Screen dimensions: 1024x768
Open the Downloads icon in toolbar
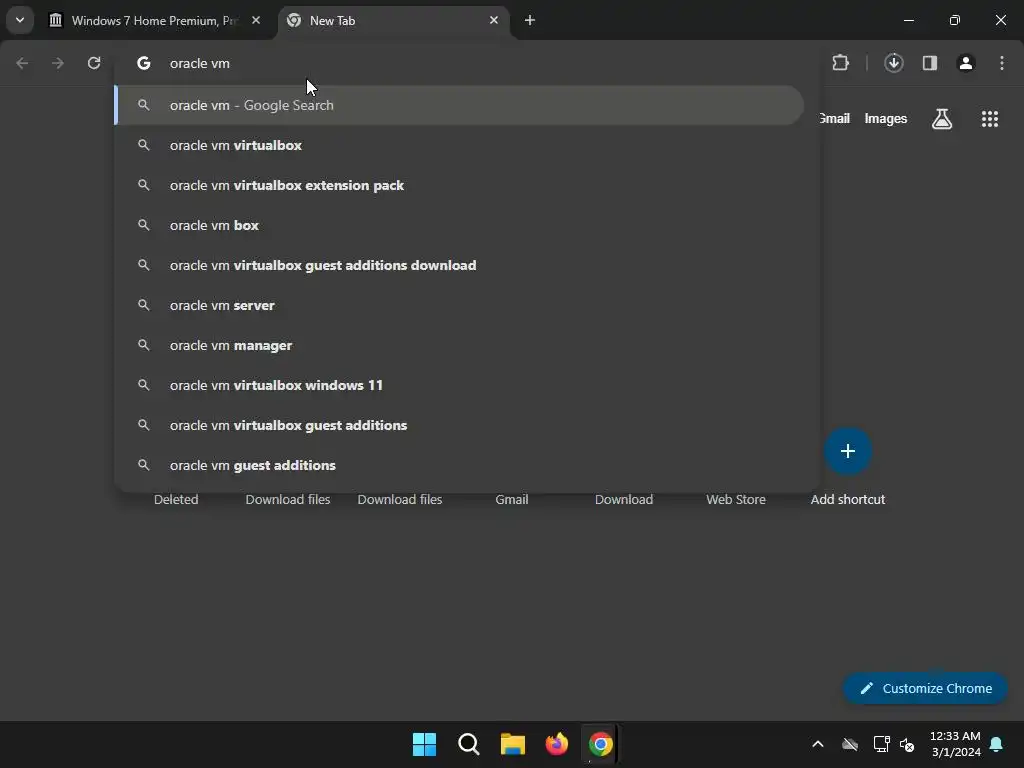pos(893,63)
